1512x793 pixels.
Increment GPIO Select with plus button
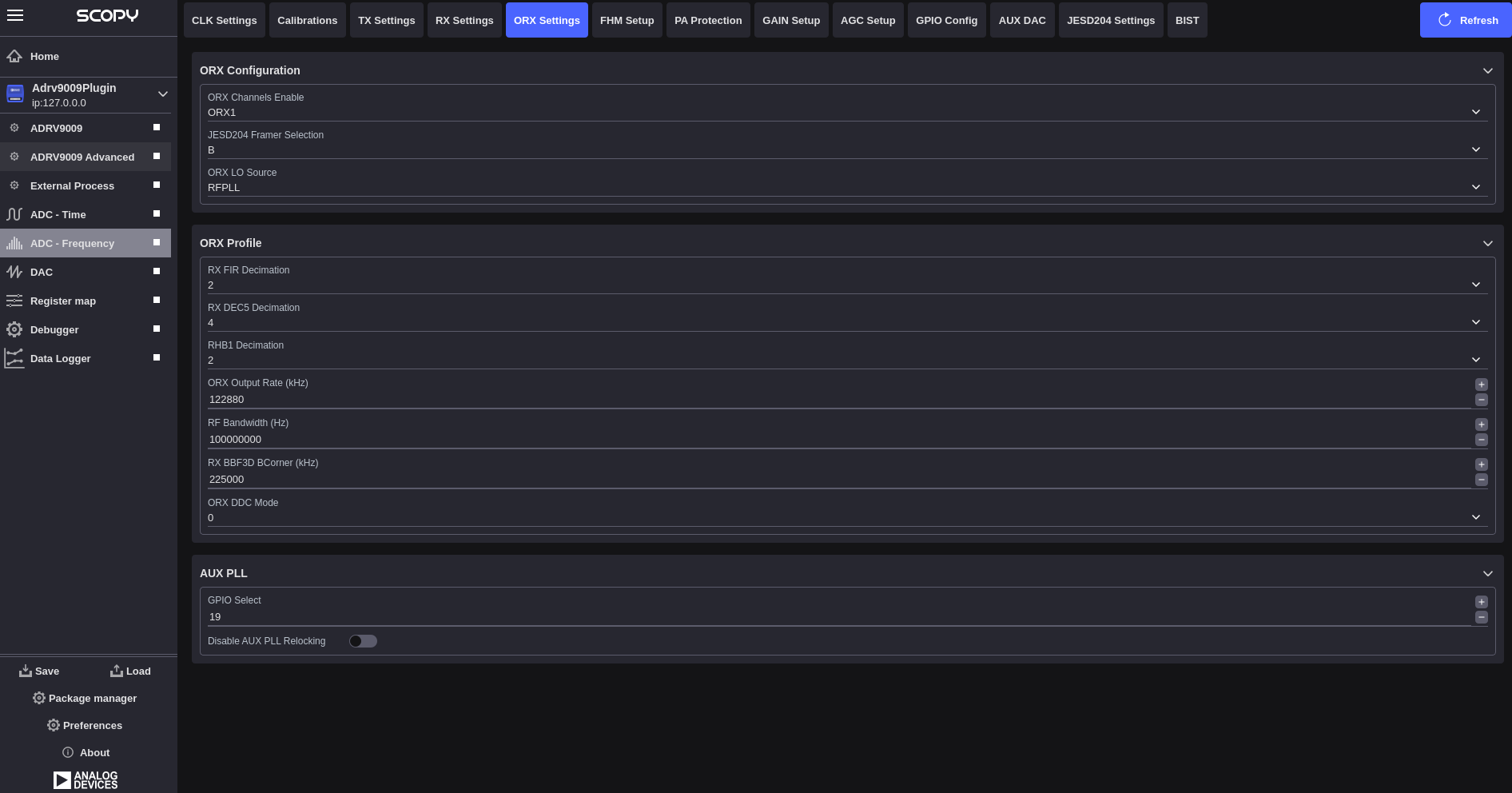tap(1481, 601)
